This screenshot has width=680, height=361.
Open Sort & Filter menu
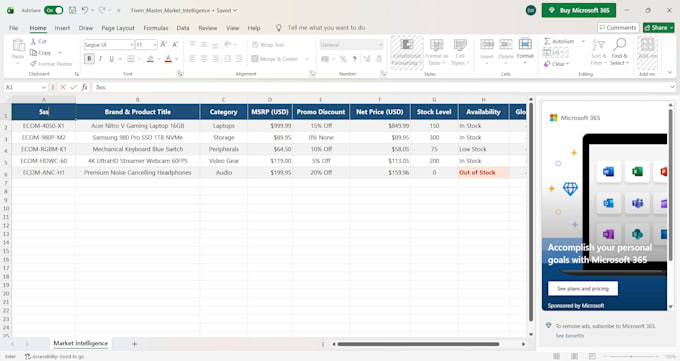(x=598, y=52)
